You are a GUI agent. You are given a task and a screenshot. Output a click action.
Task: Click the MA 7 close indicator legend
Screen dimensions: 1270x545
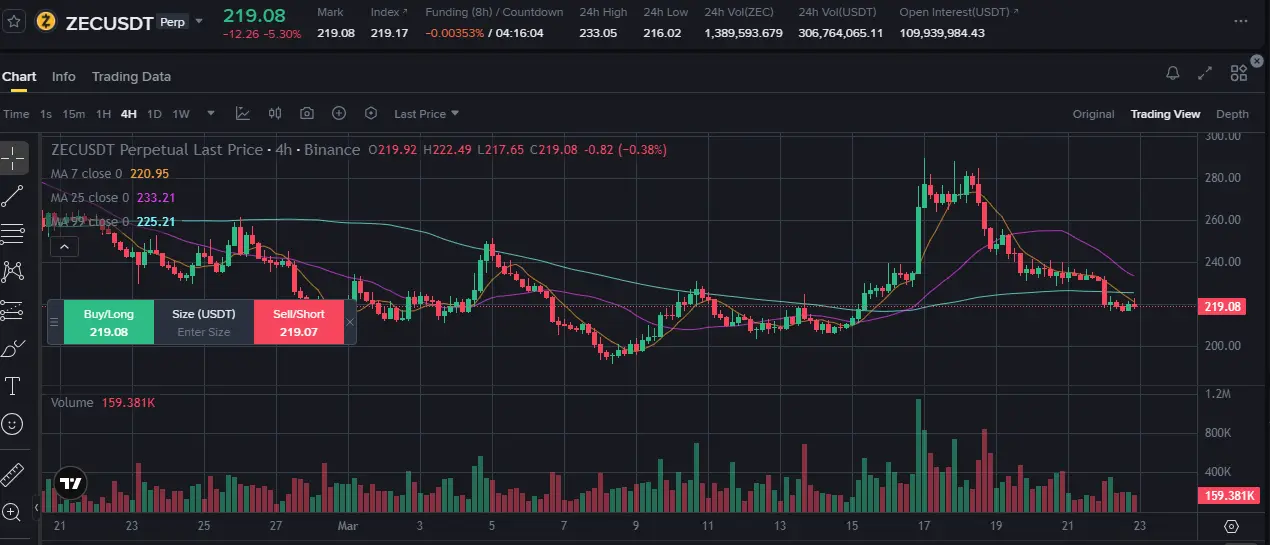[x=110, y=173]
